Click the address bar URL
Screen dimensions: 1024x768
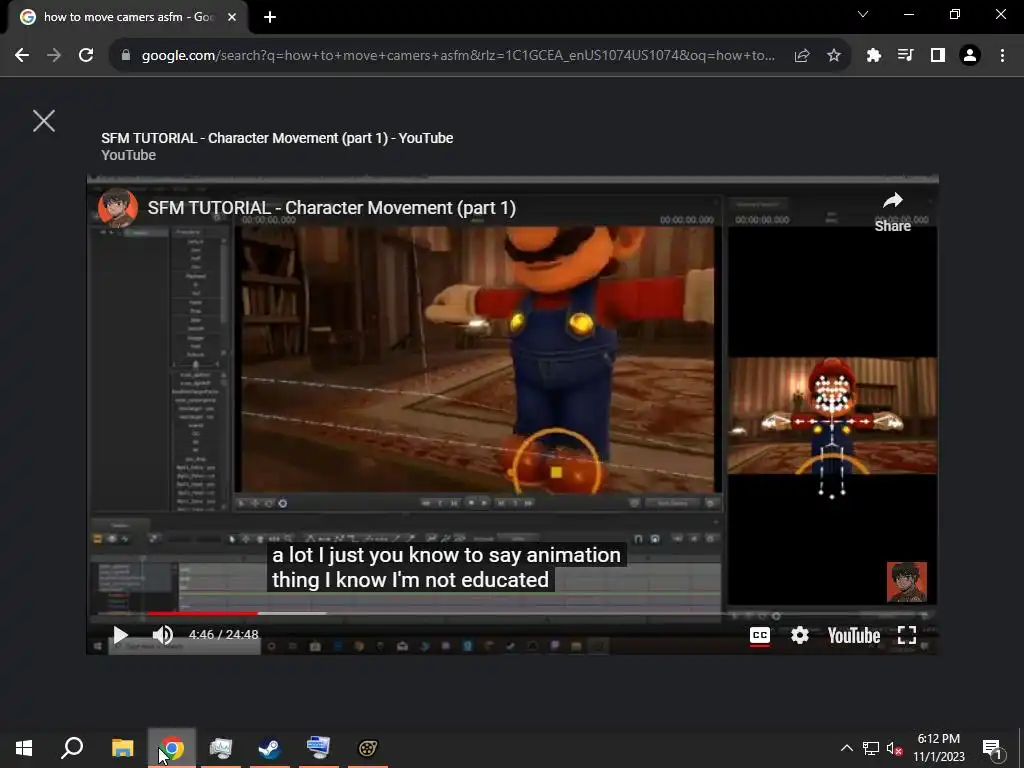[x=458, y=56]
